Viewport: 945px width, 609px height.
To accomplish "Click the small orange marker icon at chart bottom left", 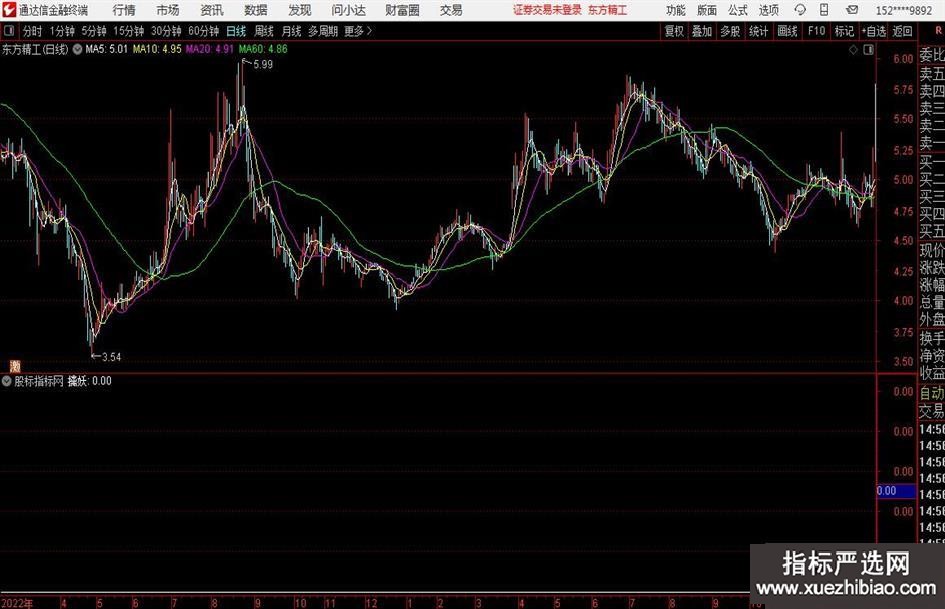I will (15, 366).
